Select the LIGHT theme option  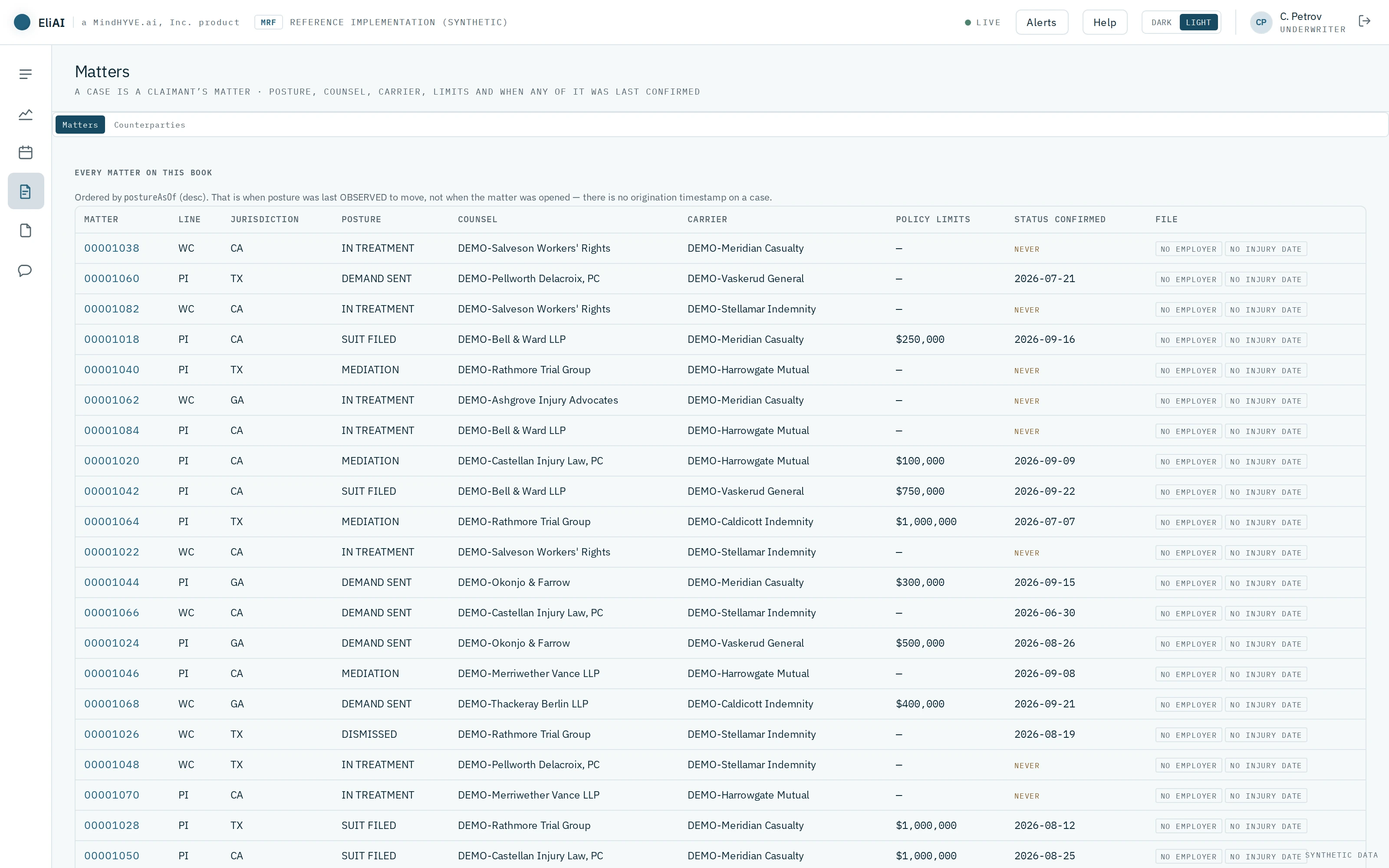coord(1198,23)
